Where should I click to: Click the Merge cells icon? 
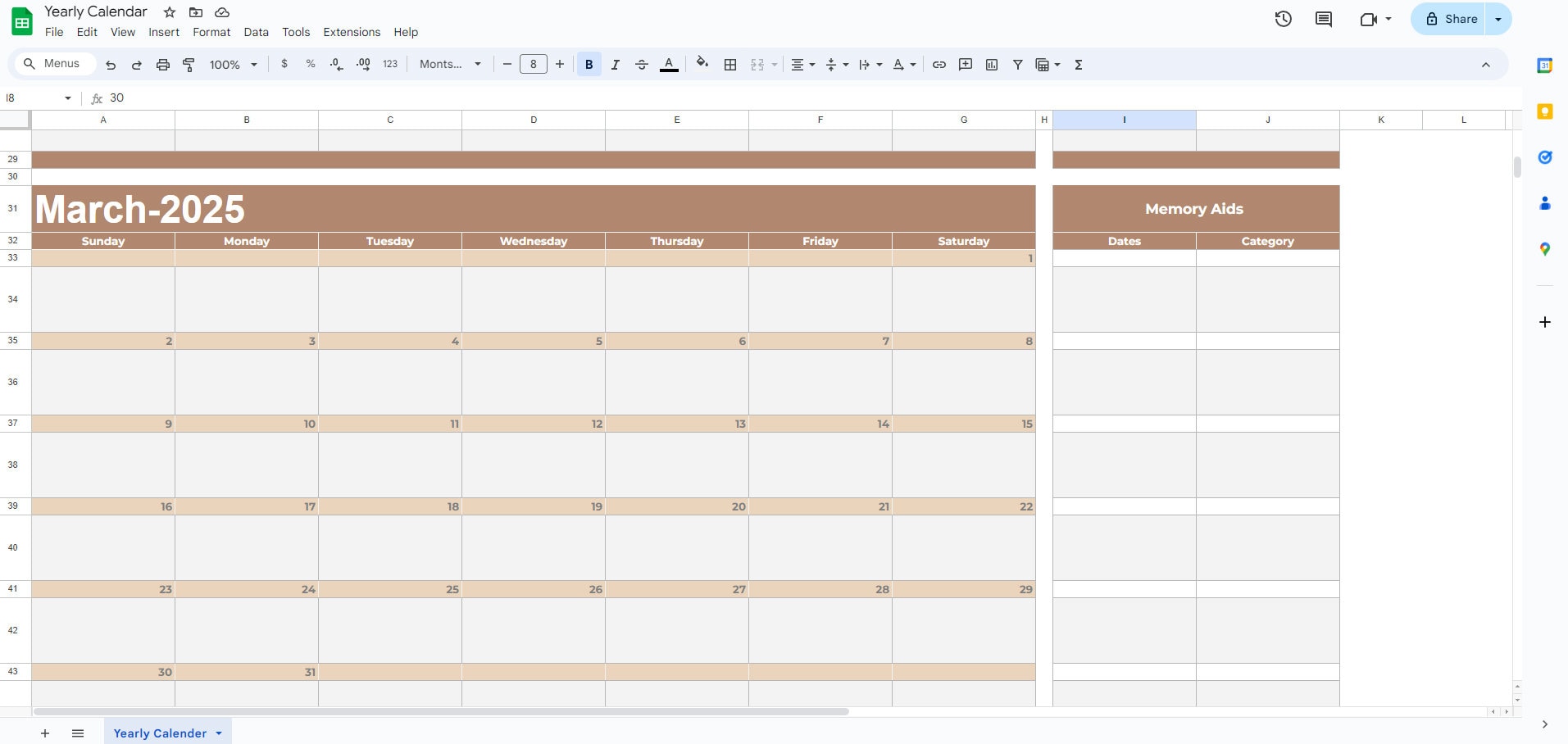pos(757,65)
